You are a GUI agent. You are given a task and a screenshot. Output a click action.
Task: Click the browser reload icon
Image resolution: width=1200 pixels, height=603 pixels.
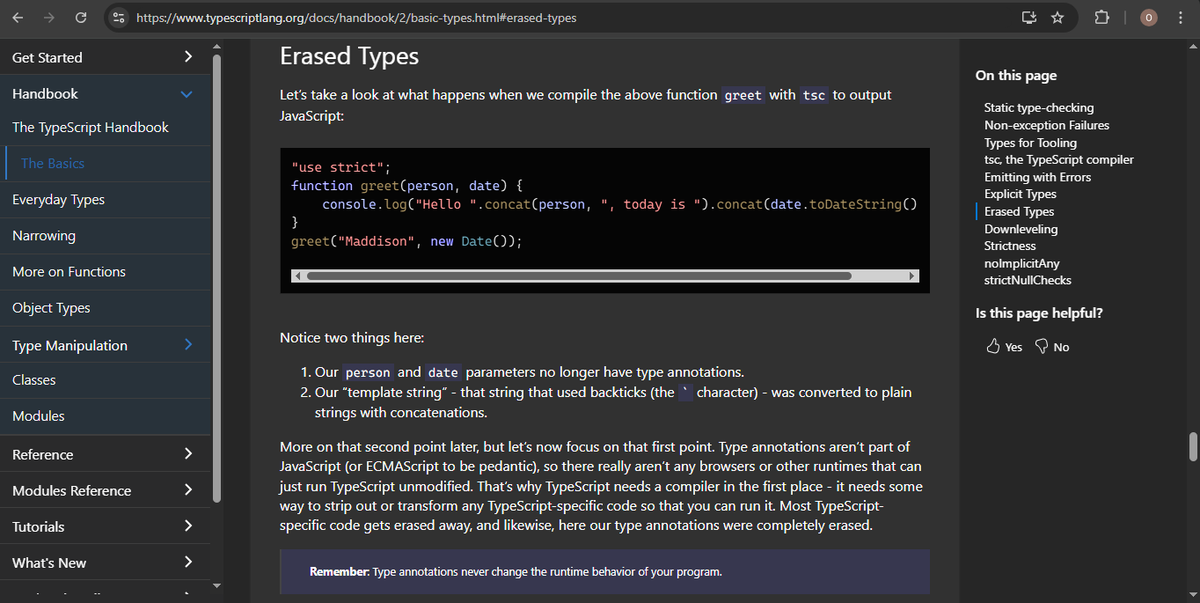tap(82, 17)
